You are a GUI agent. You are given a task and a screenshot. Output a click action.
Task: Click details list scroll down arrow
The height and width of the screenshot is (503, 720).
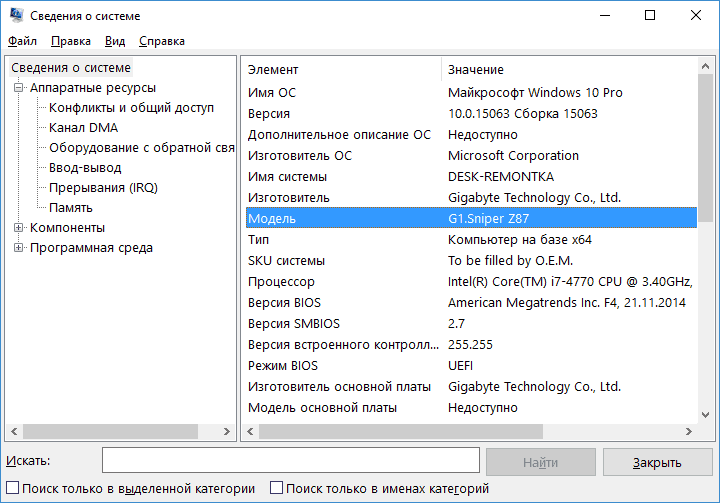[705, 415]
